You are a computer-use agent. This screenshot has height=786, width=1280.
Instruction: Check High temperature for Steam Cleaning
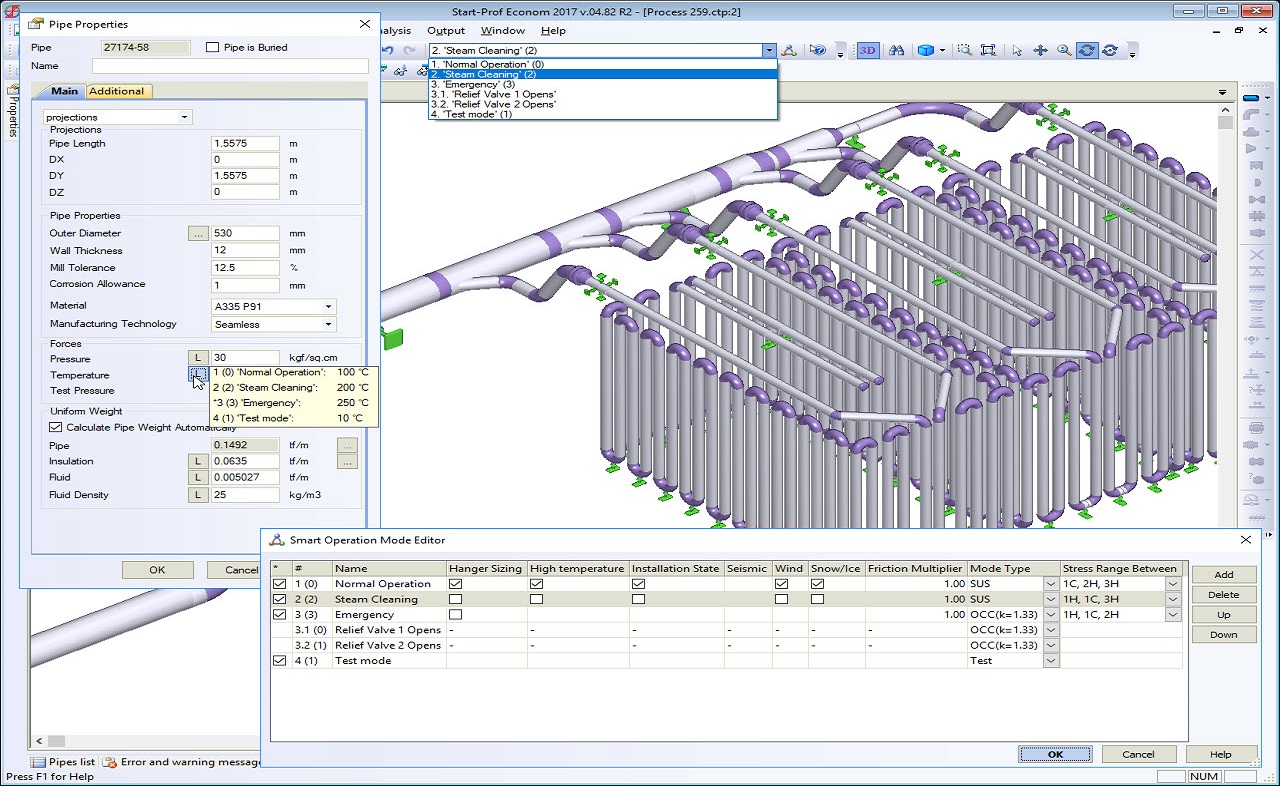click(x=537, y=599)
